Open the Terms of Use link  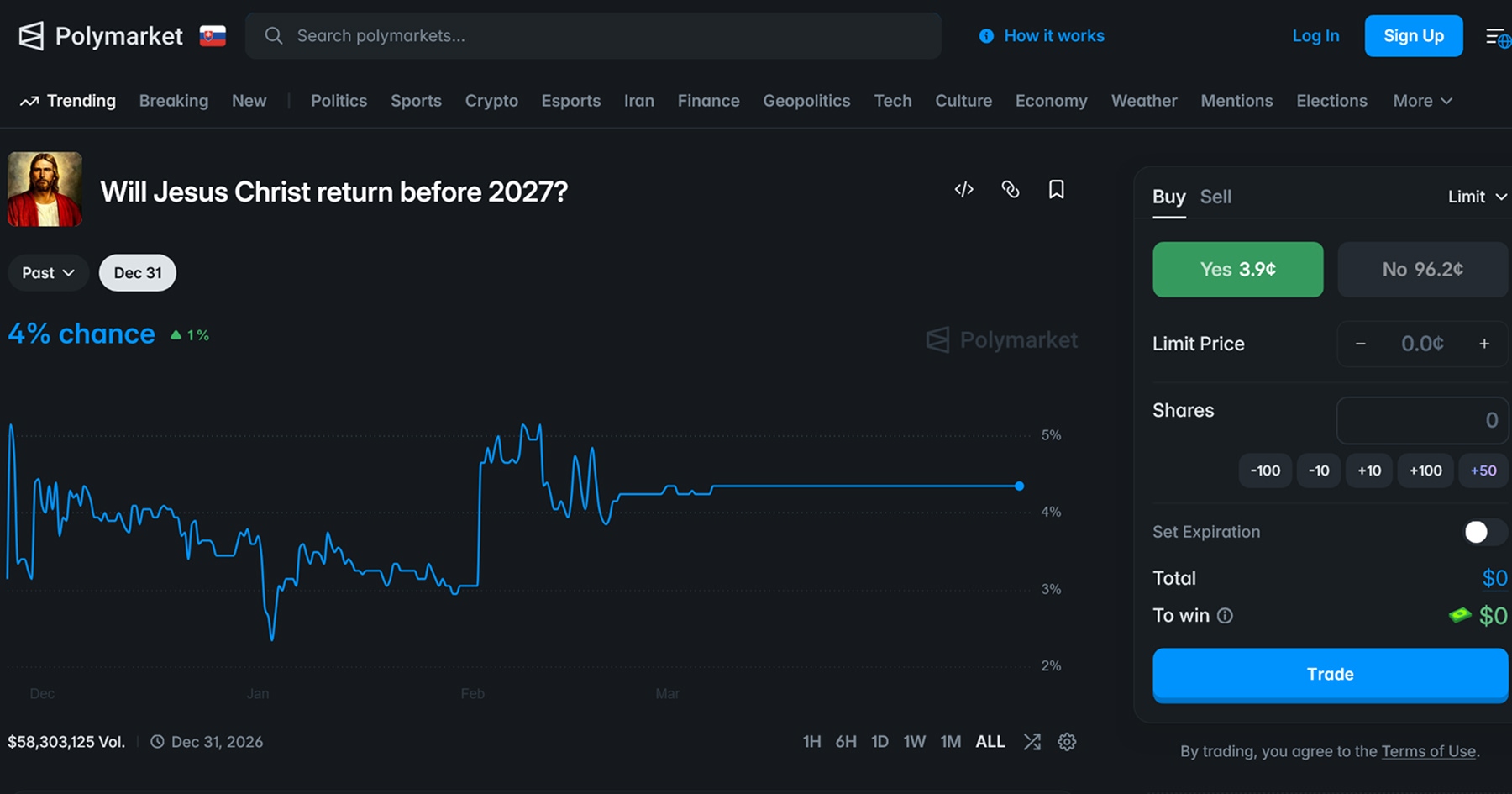coord(1428,751)
